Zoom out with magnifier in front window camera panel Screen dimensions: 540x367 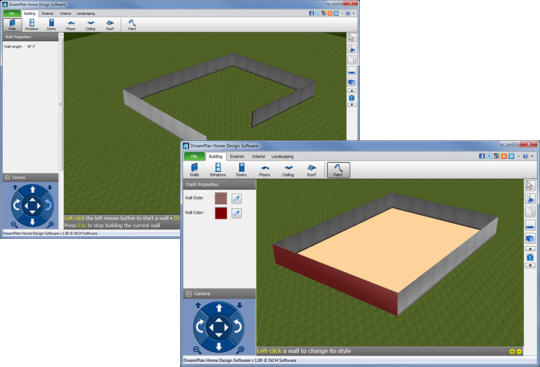[197, 350]
